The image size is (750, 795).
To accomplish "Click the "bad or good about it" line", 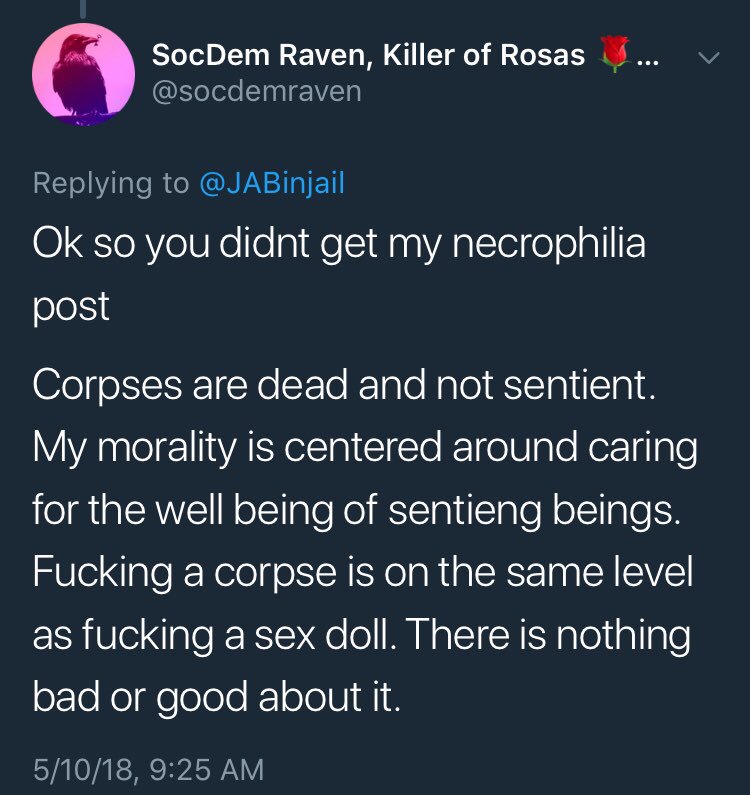I will point(216,697).
